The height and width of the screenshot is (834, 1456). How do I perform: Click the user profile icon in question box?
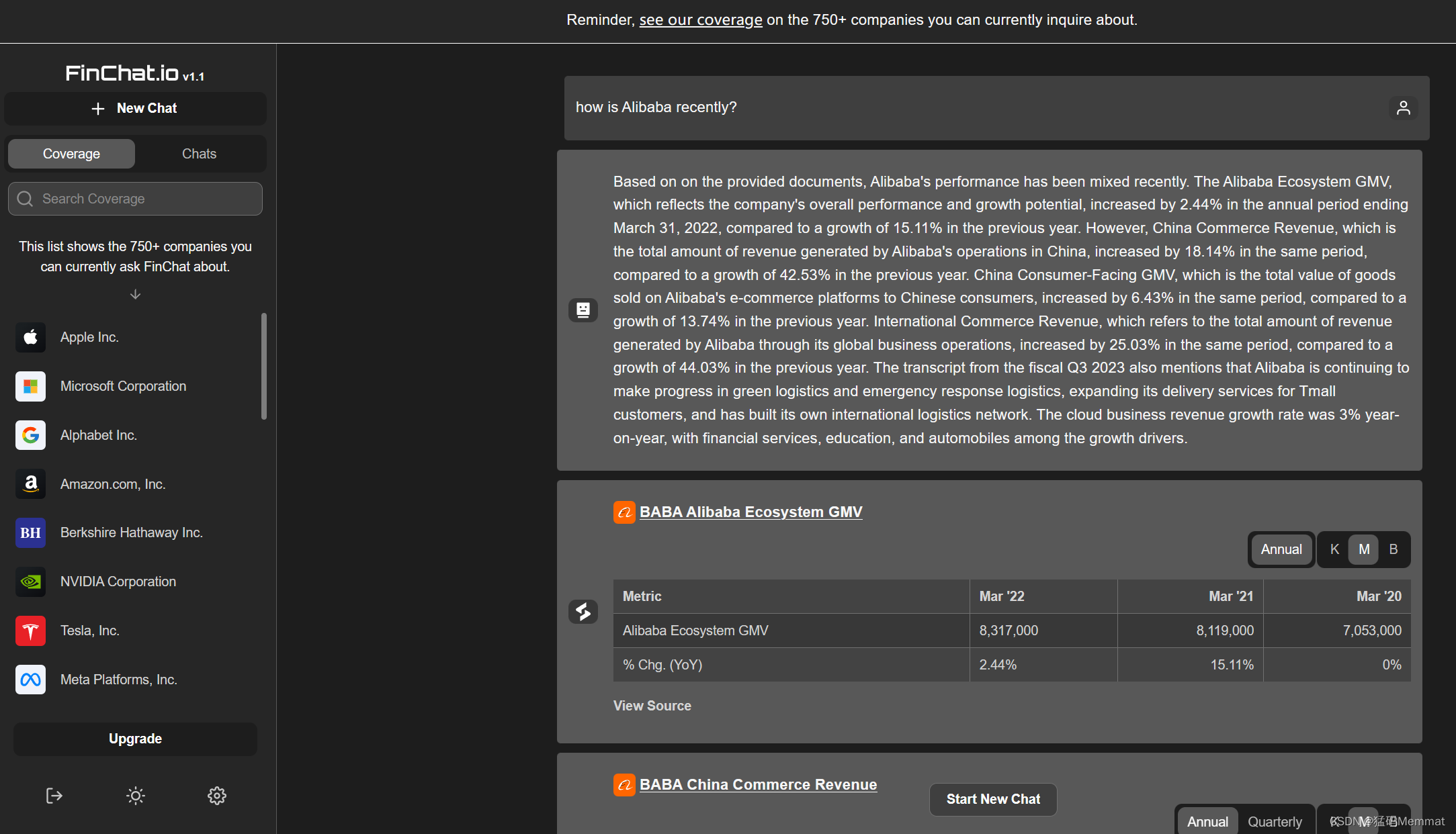pos(1403,107)
